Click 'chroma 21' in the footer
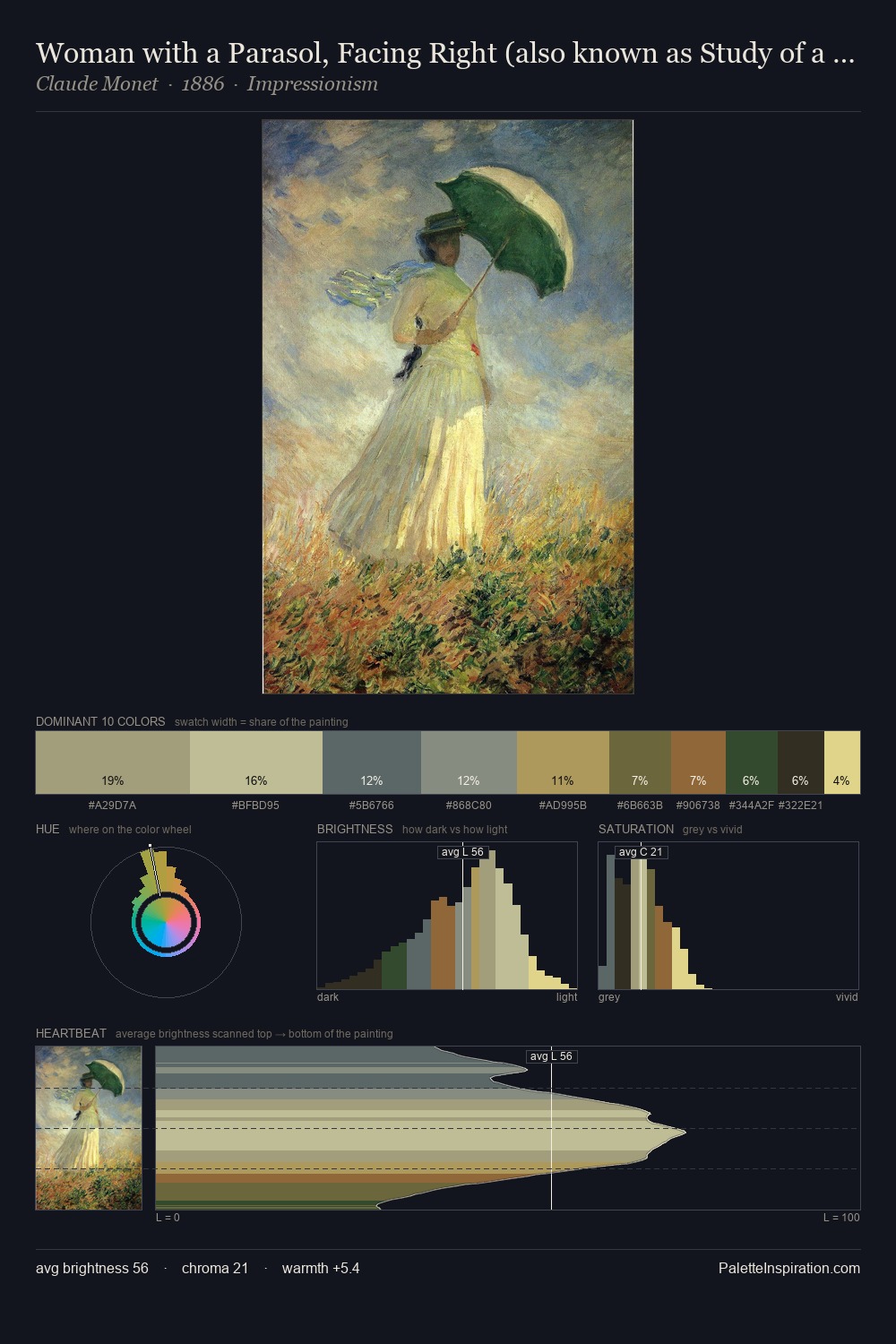Image resolution: width=896 pixels, height=1344 pixels. [215, 1268]
